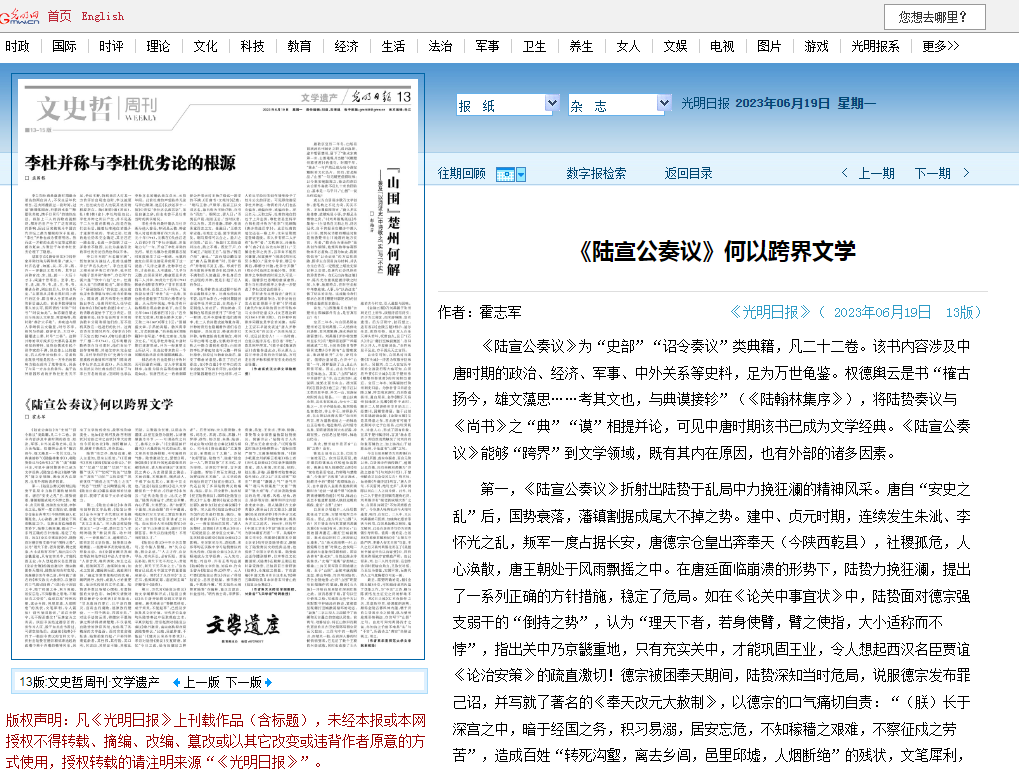Click the blue arrow beside 下一版
This screenshot has width=1019, height=773.
tap(269, 682)
